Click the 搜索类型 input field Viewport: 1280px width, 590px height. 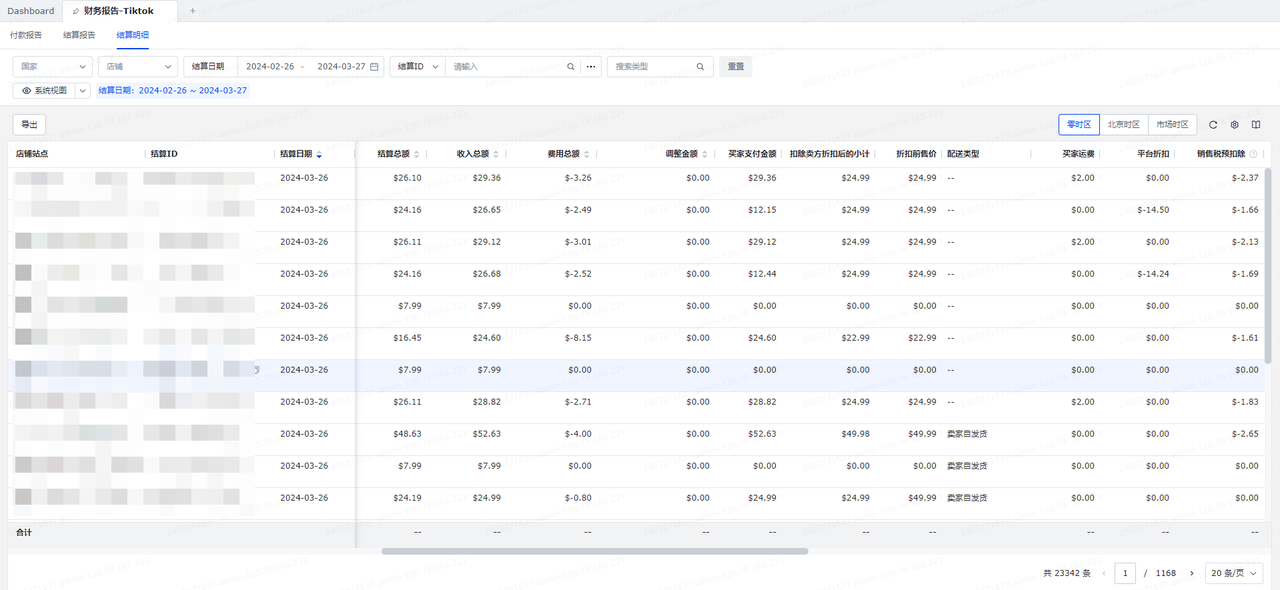(x=651, y=67)
